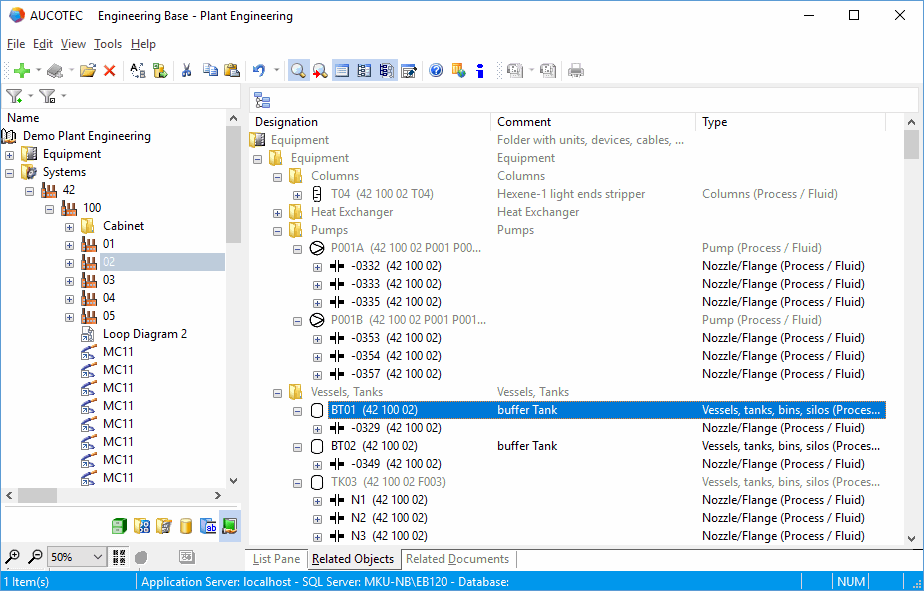Select Loop Diagram 2 in left tree
The image size is (924, 591).
coord(144,334)
